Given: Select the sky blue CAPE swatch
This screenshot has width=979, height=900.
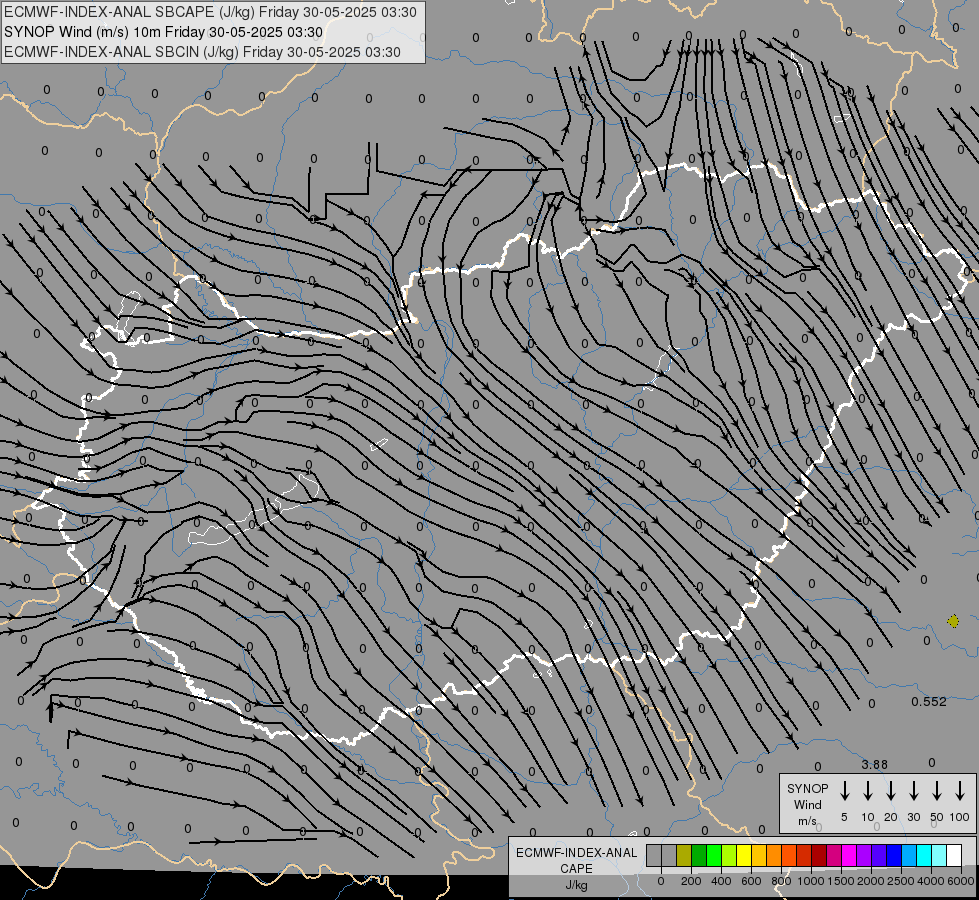Looking at the screenshot, I should point(908,855).
